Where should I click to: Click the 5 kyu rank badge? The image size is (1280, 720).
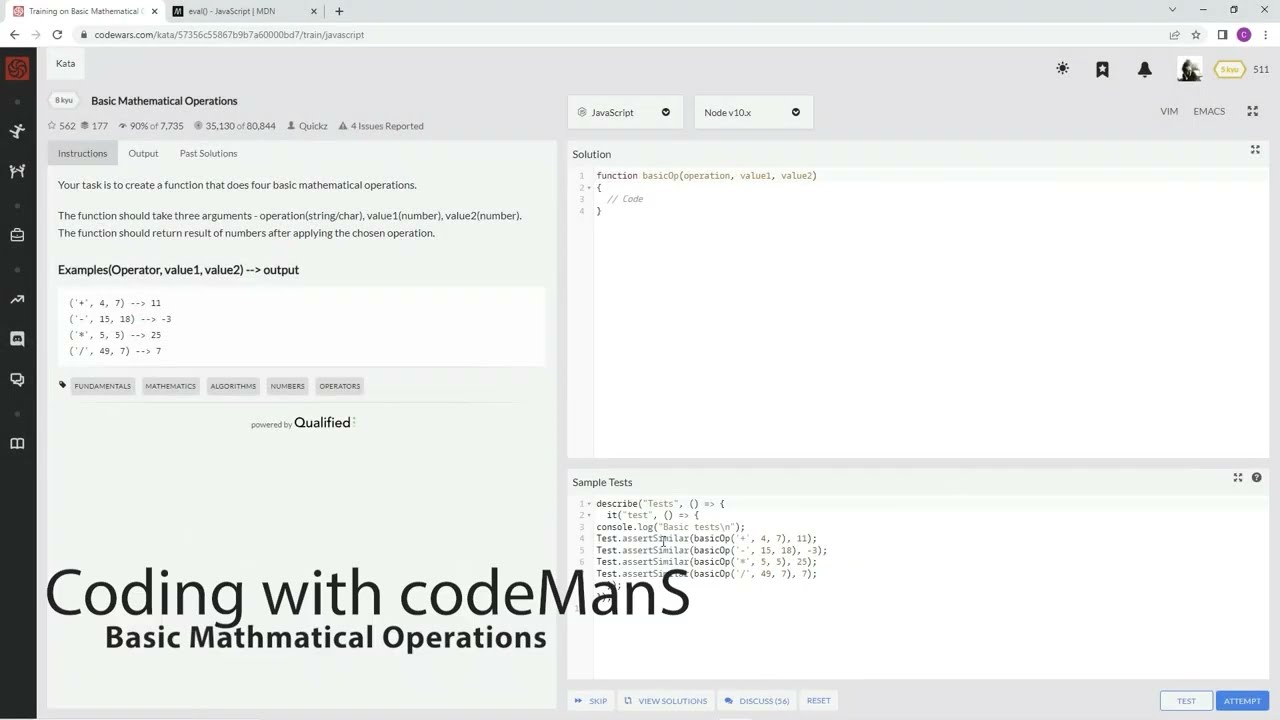pyautogui.click(x=1229, y=69)
